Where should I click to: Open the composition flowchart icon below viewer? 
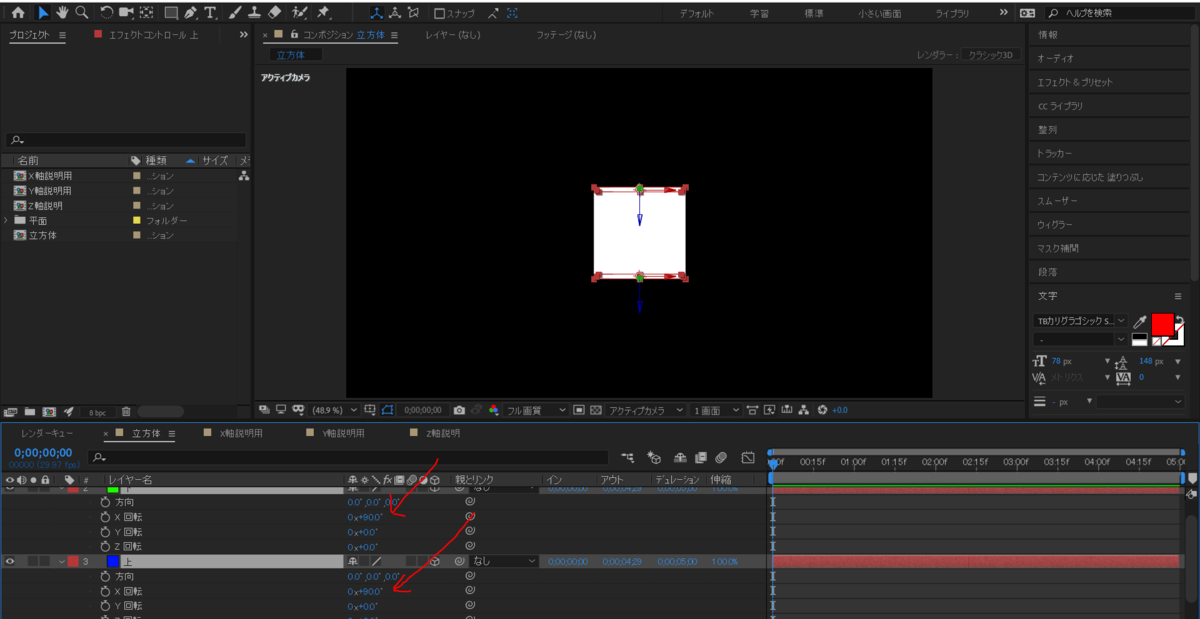[x=806, y=410]
